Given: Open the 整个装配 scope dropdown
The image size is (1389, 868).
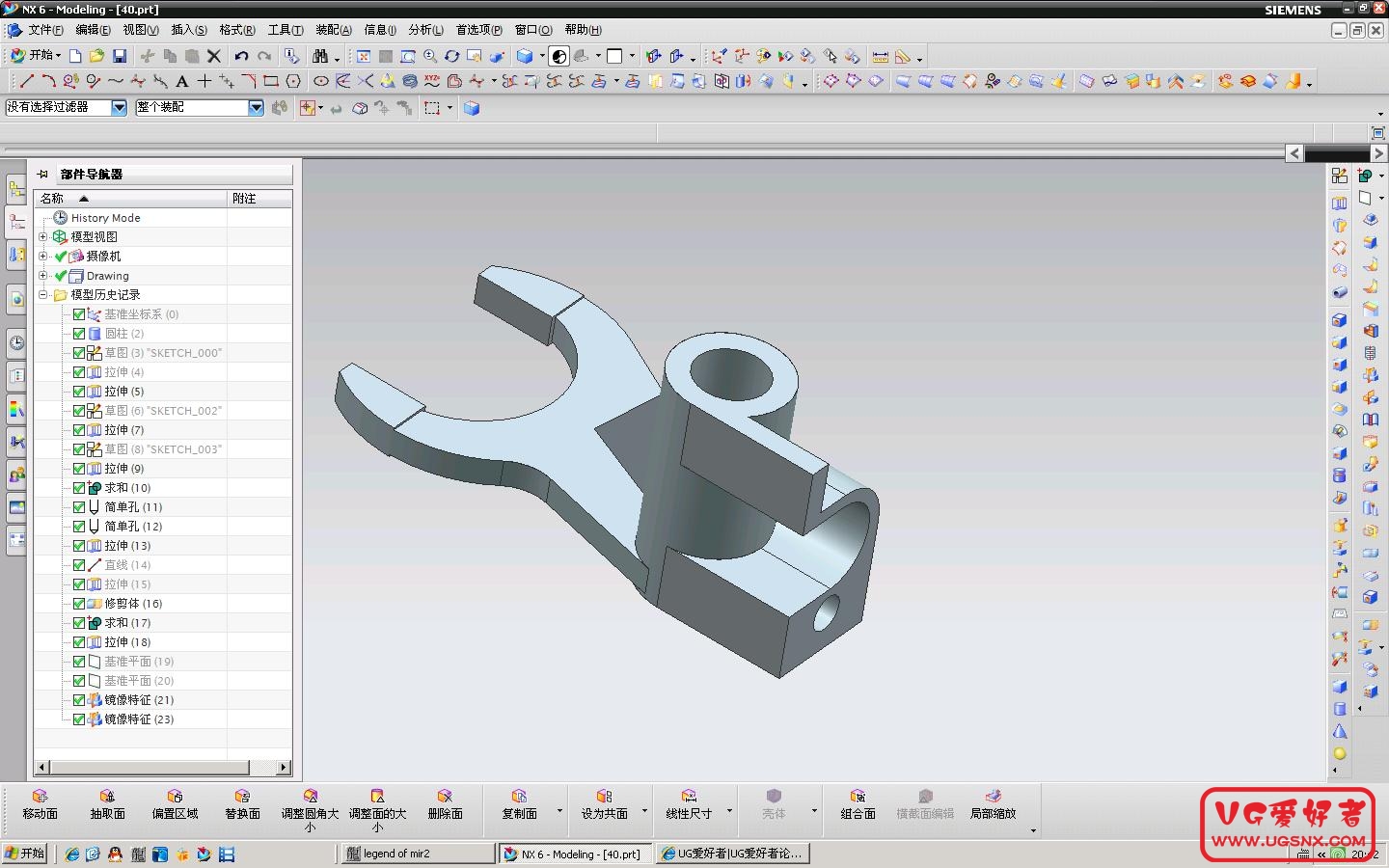Looking at the screenshot, I should (256, 107).
